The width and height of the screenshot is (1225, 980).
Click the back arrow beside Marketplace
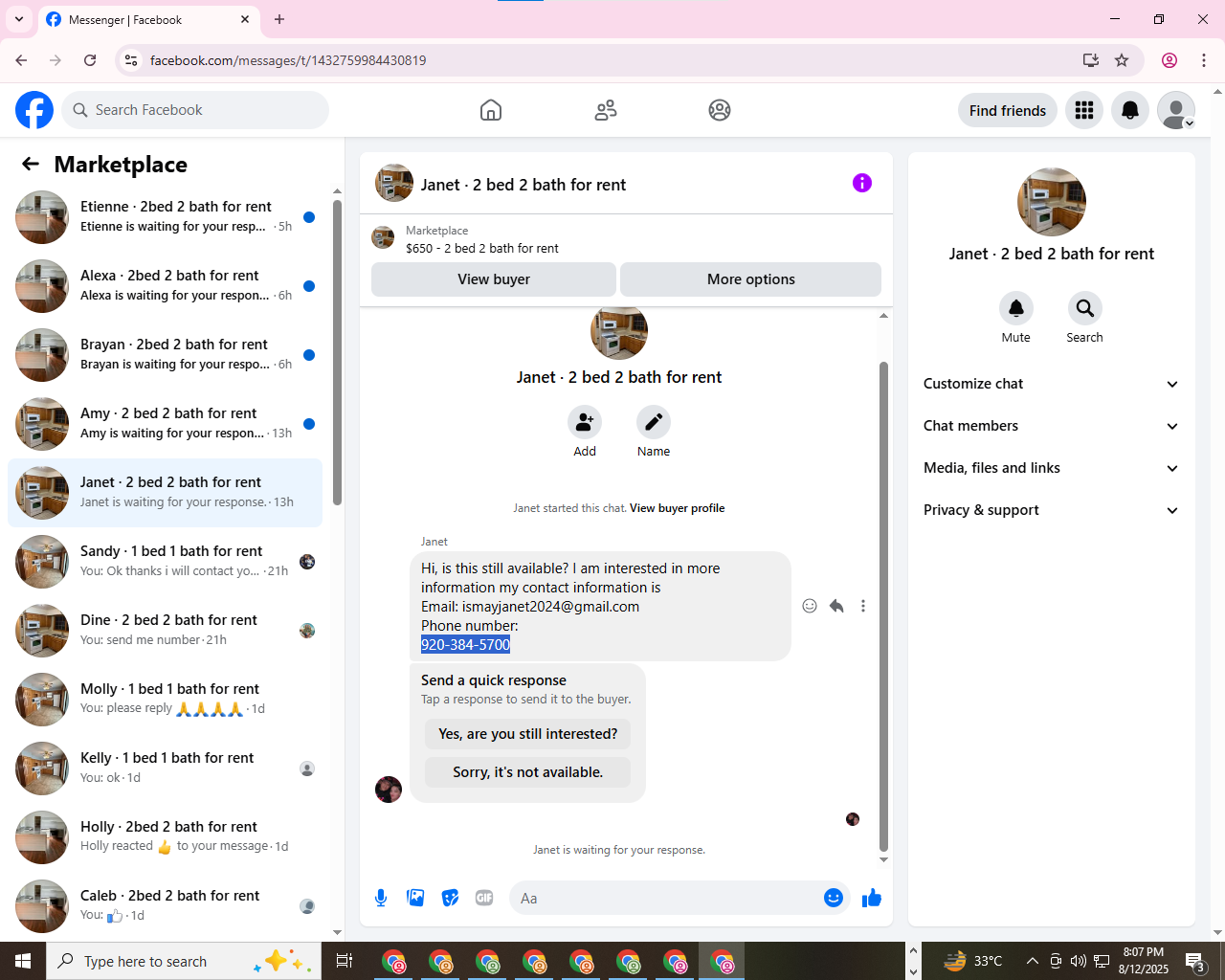pyautogui.click(x=31, y=165)
